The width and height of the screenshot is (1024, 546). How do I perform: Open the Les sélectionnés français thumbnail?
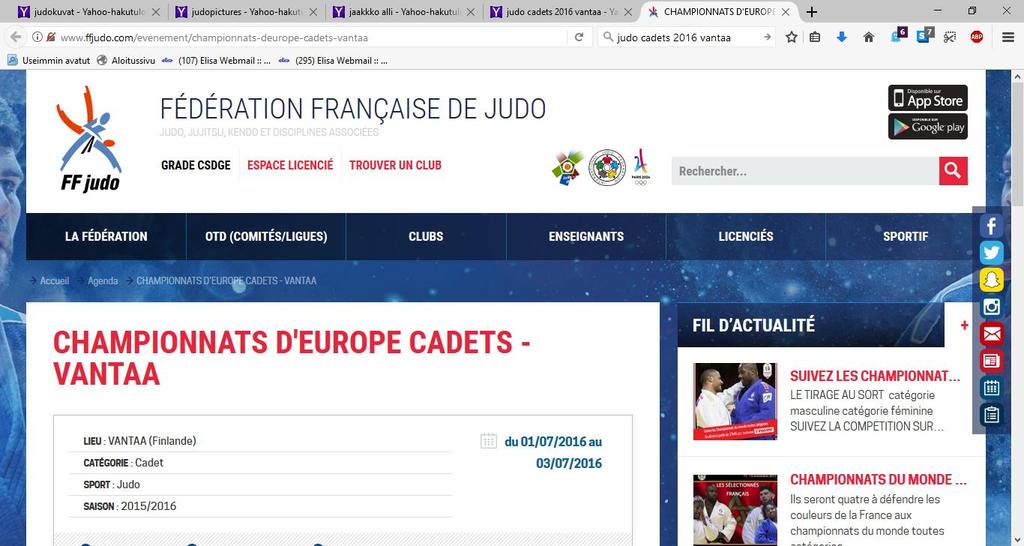pos(735,509)
